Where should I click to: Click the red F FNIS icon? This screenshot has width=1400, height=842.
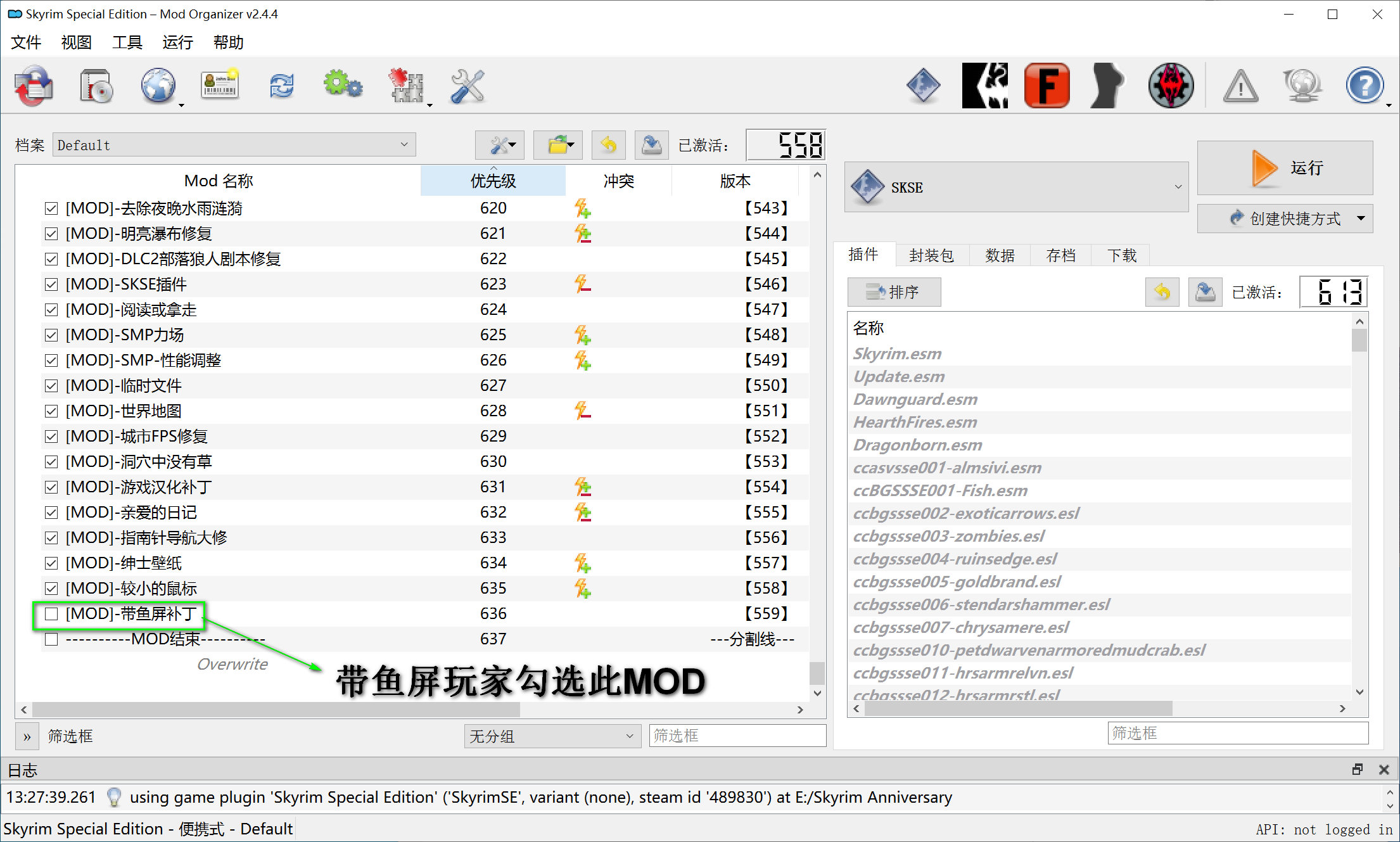click(1047, 86)
